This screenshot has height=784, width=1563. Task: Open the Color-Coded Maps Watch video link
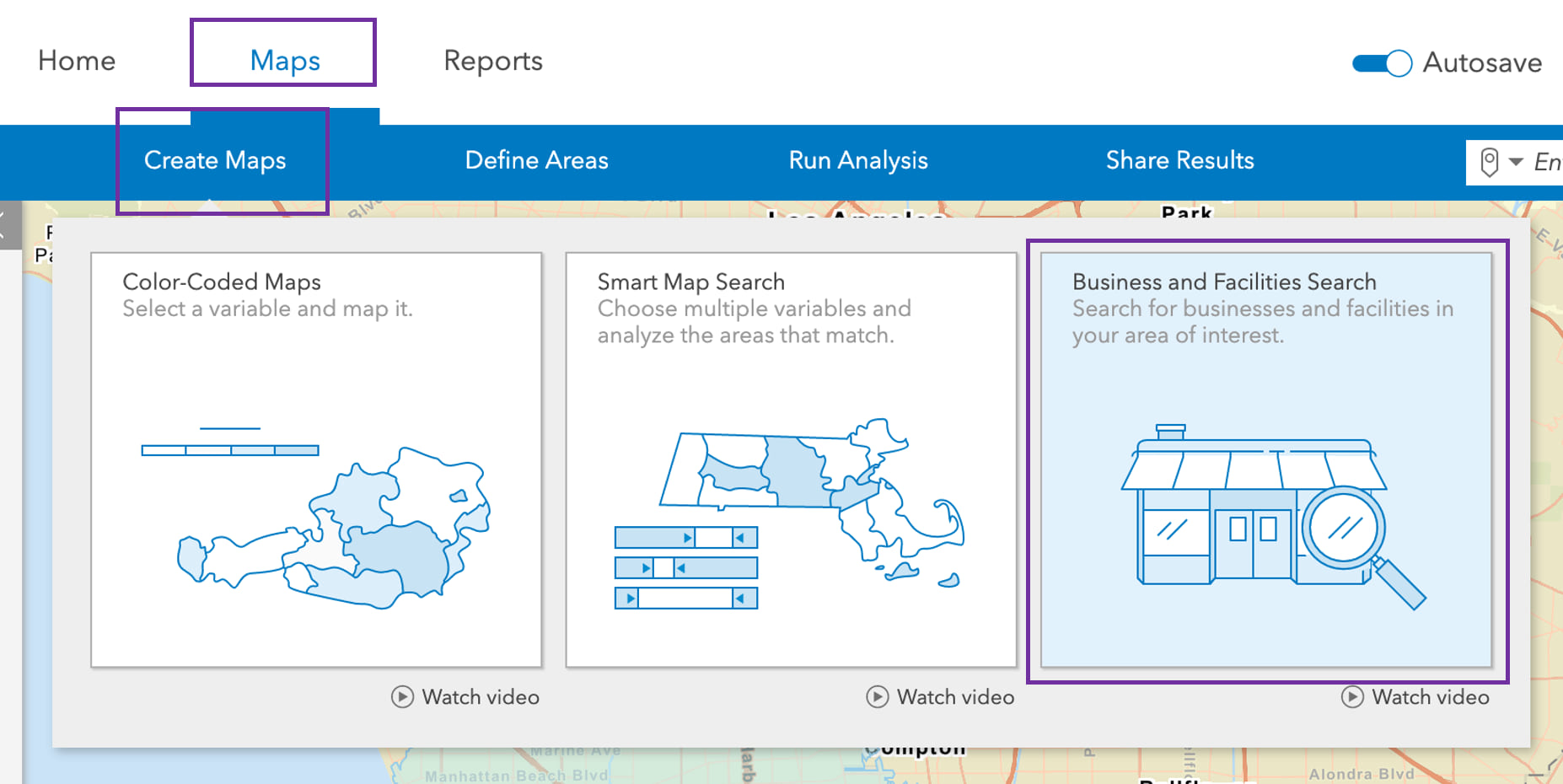480,697
